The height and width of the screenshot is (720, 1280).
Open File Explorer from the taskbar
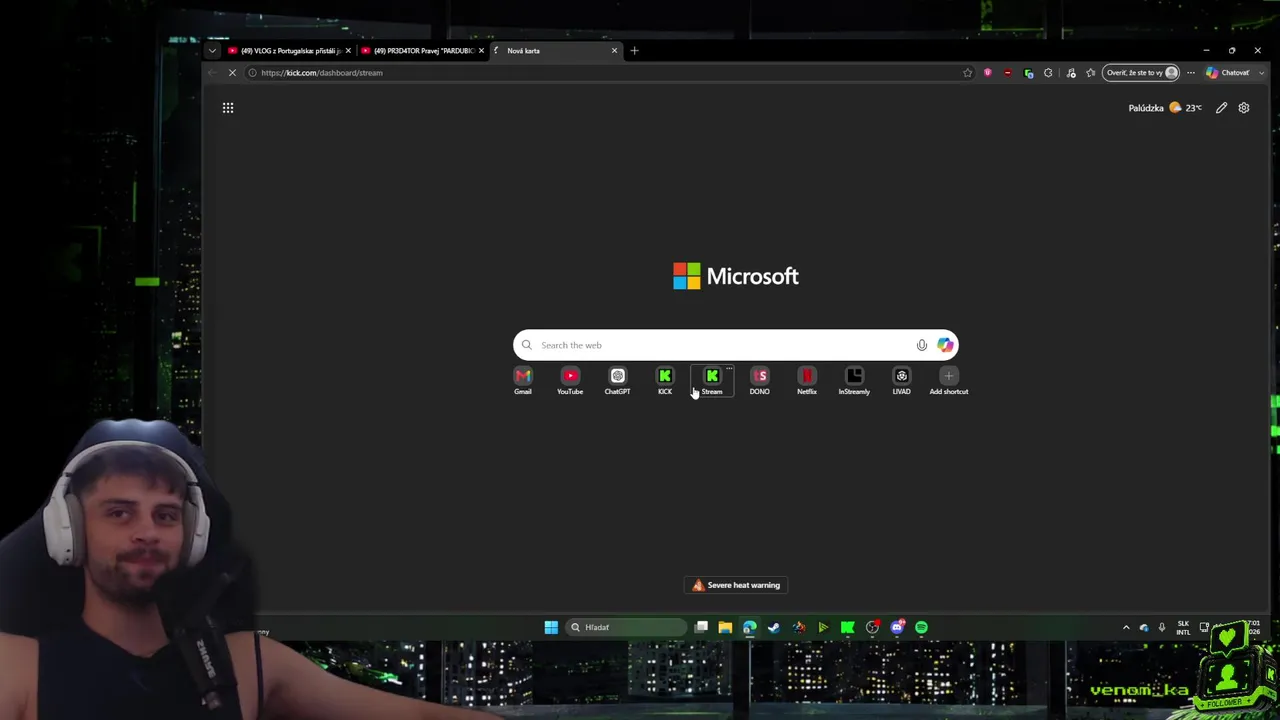[725, 627]
